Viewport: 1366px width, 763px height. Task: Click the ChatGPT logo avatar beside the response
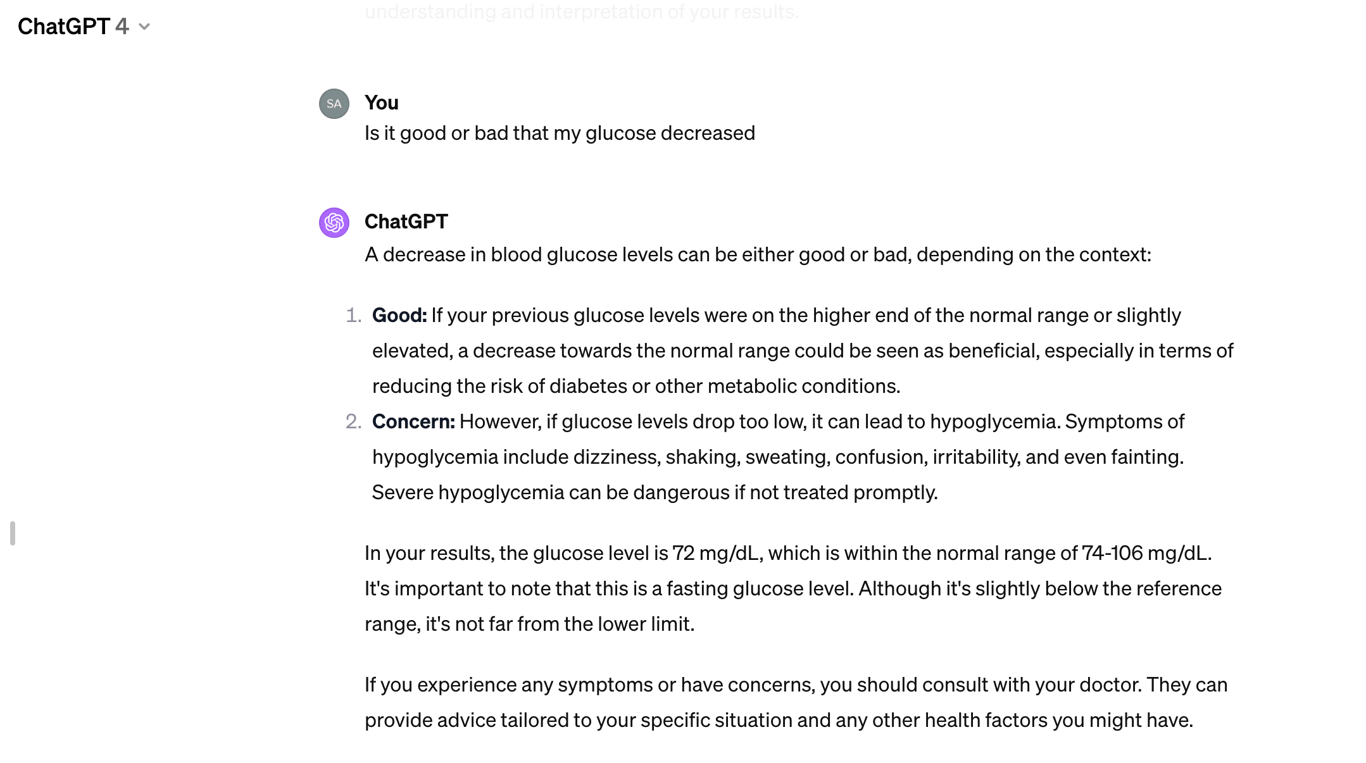(334, 222)
